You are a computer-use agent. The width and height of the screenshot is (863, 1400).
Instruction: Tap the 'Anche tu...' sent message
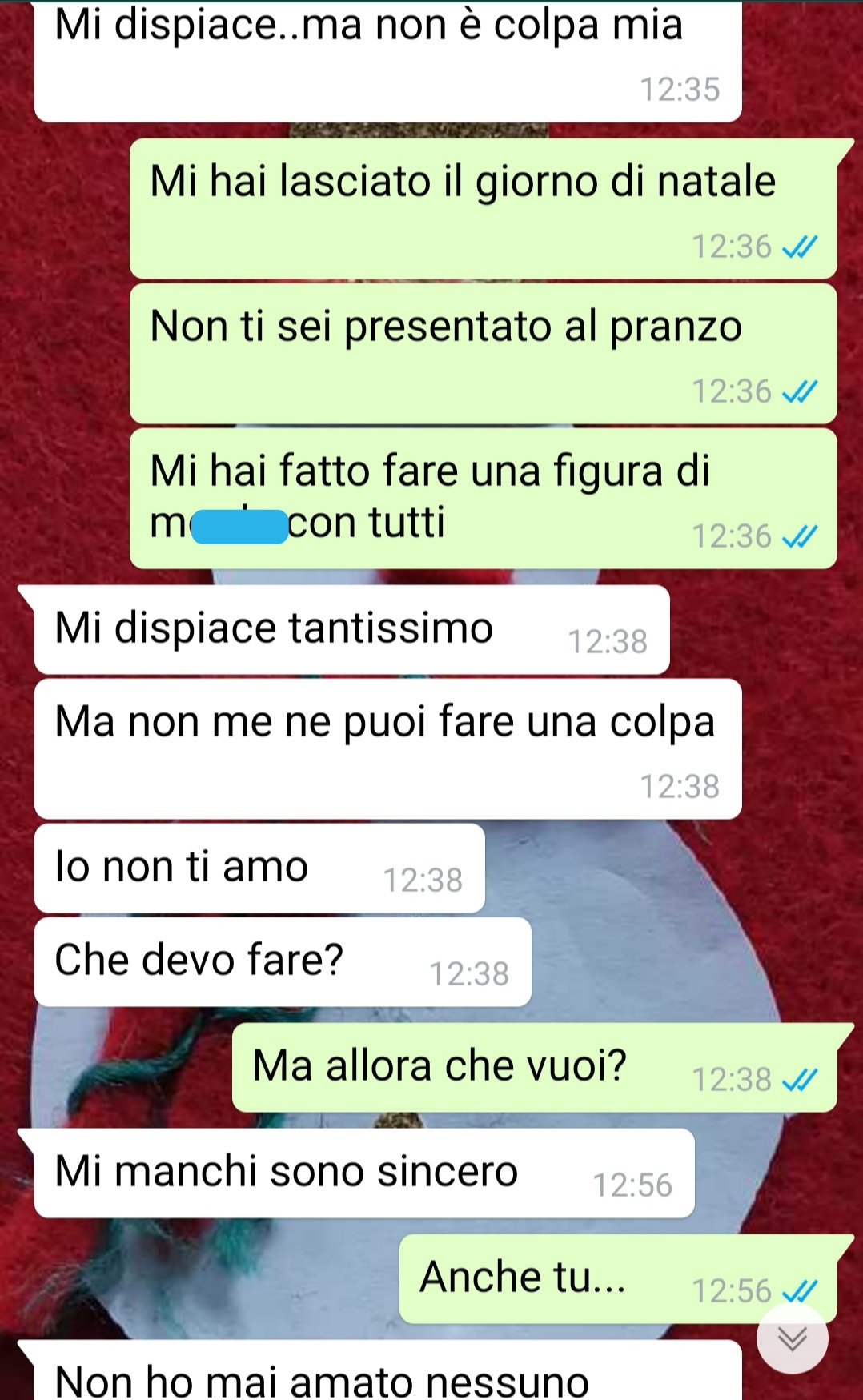pos(618,1278)
